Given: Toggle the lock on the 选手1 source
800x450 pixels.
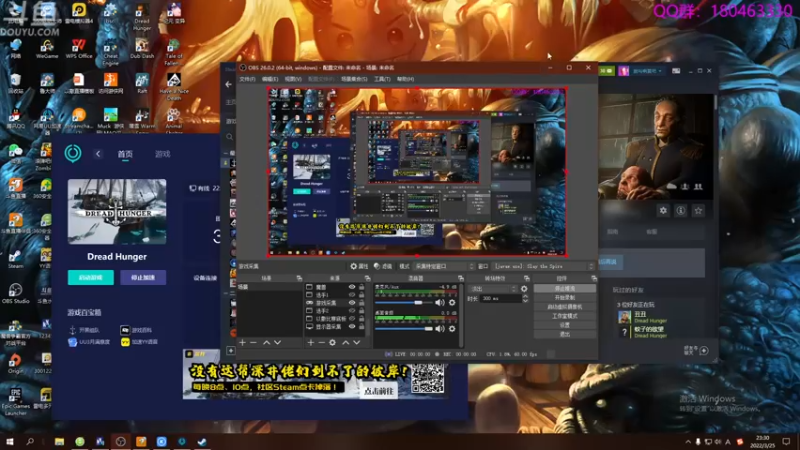Looking at the screenshot, I should [361, 295].
